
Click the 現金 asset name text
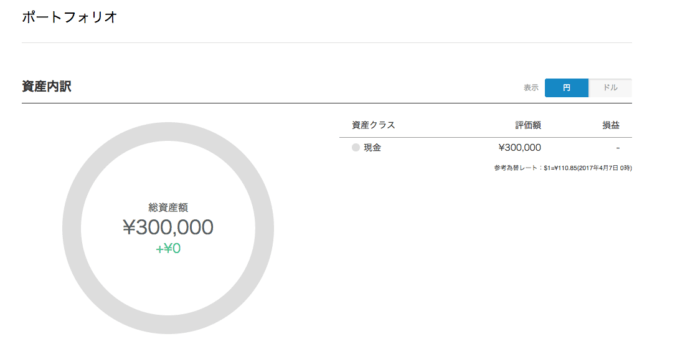click(x=372, y=148)
